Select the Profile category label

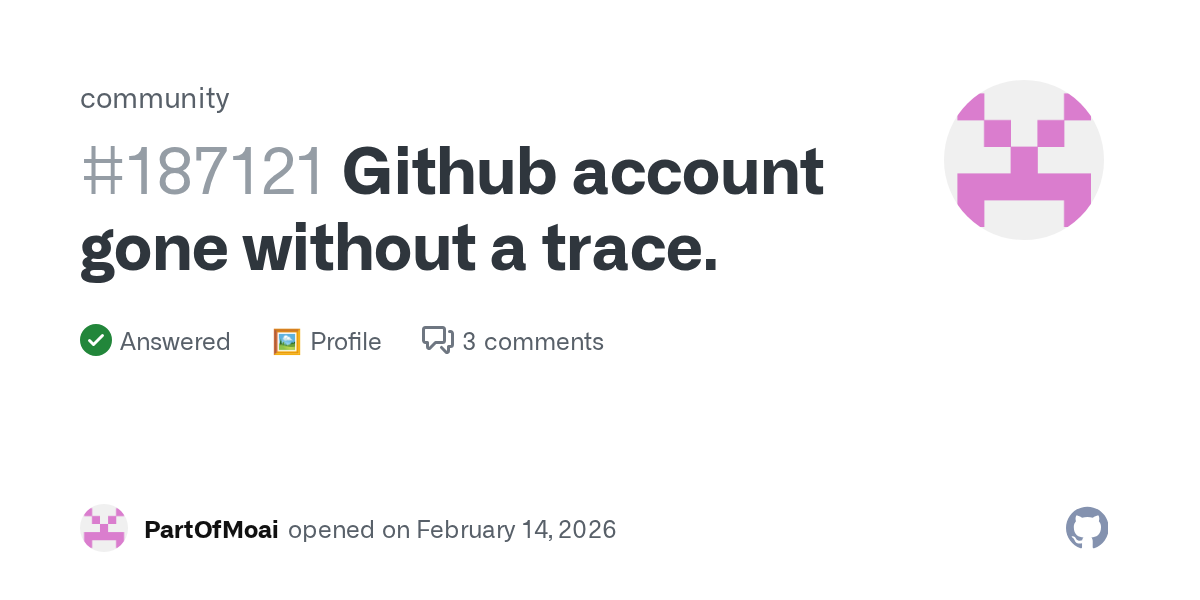[x=346, y=342]
